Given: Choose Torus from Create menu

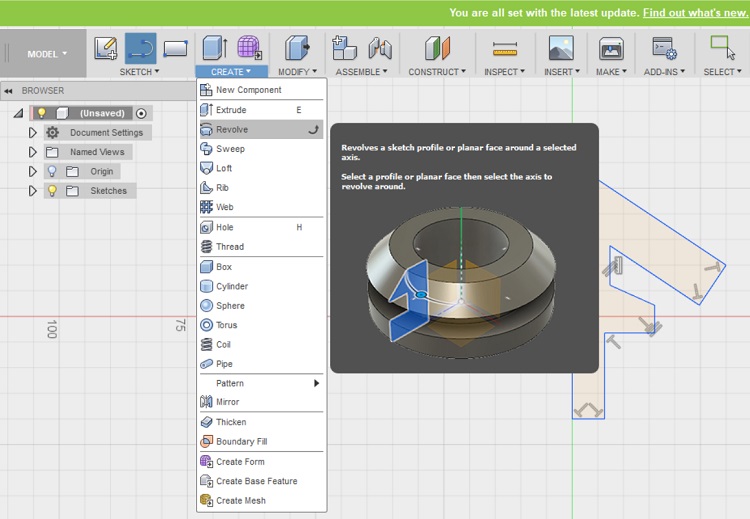Looking at the screenshot, I should [x=262, y=325].
